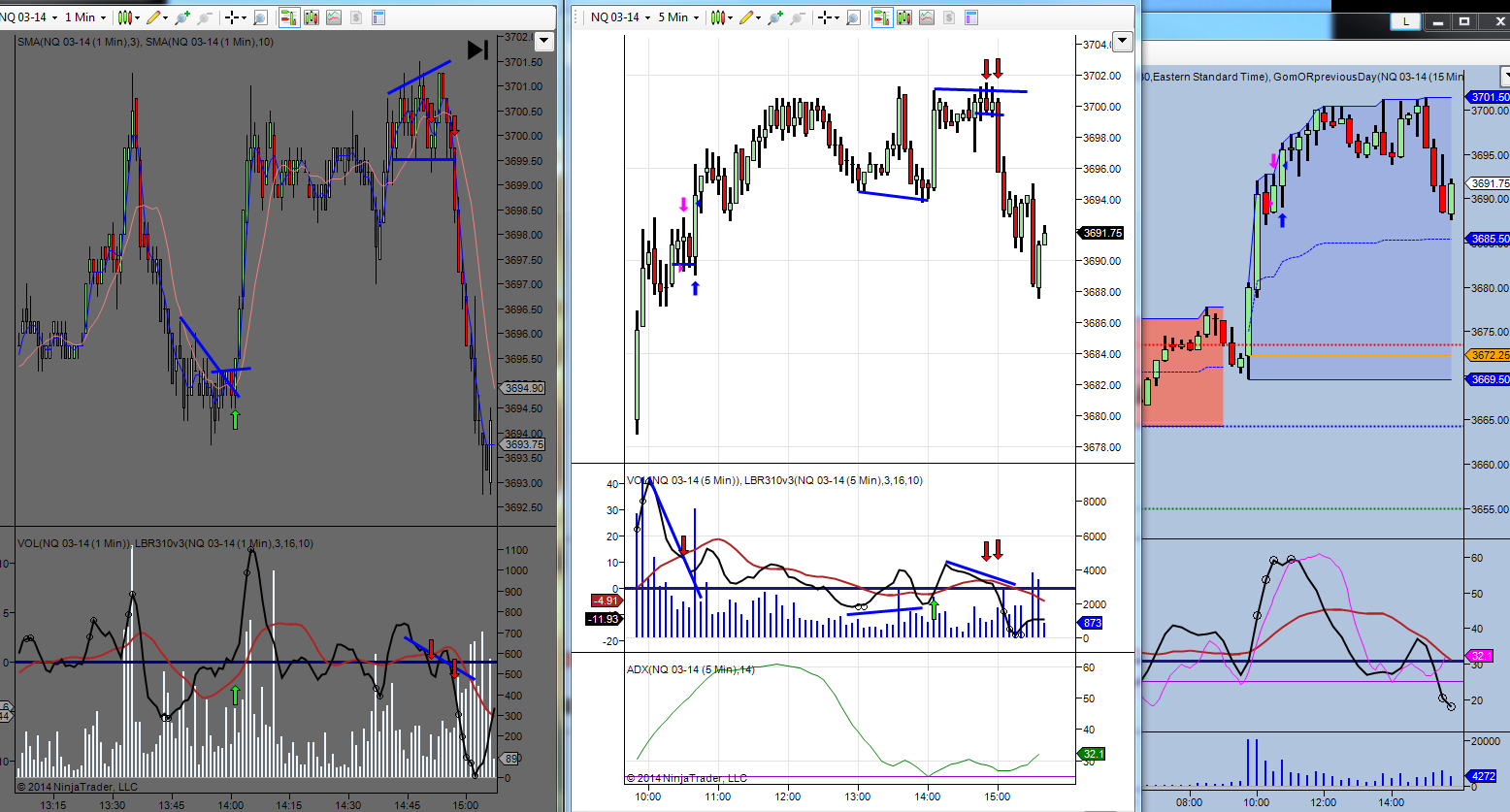Click the 3669.50 price marker in 15 Min chart
Viewport: 1510px width, 812px height.
pyautogui.click(x=1489, y=379)
